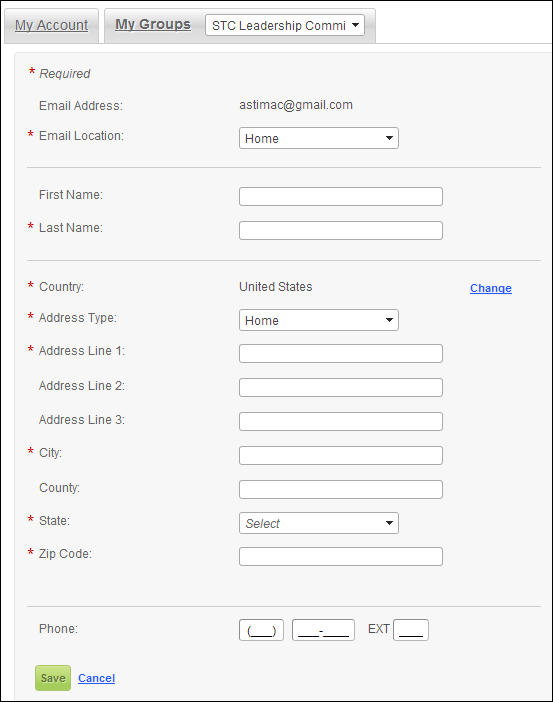This screenshot has height=702, width=553.
Task: Select the County input box
Action: (x=341, y=489)
